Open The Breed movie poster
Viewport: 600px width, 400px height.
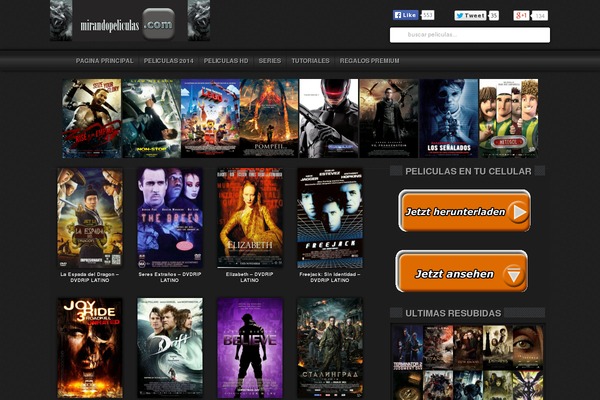(170, 218)
